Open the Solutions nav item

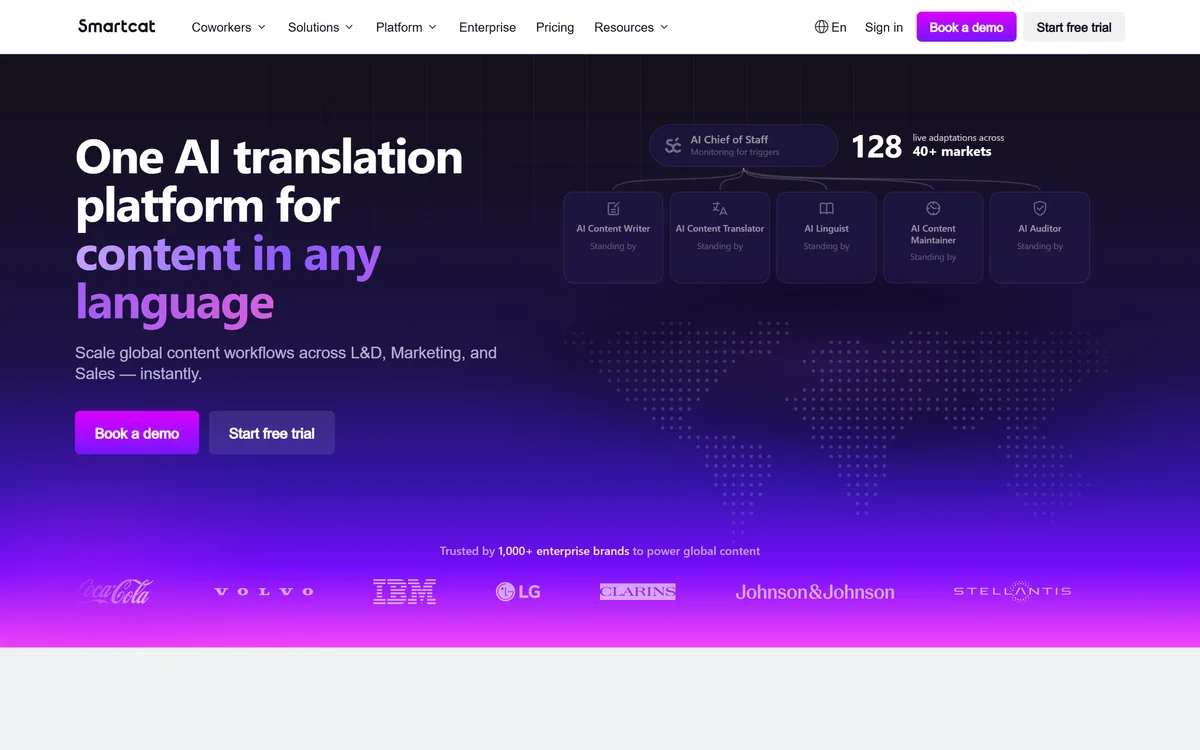(321, 27)
